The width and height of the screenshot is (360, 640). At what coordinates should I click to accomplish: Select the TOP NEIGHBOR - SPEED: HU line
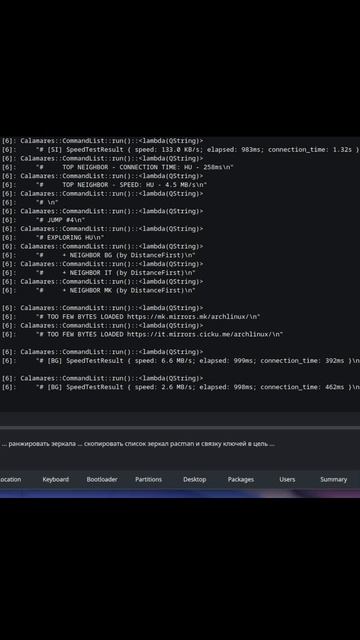tap(104, 184)
